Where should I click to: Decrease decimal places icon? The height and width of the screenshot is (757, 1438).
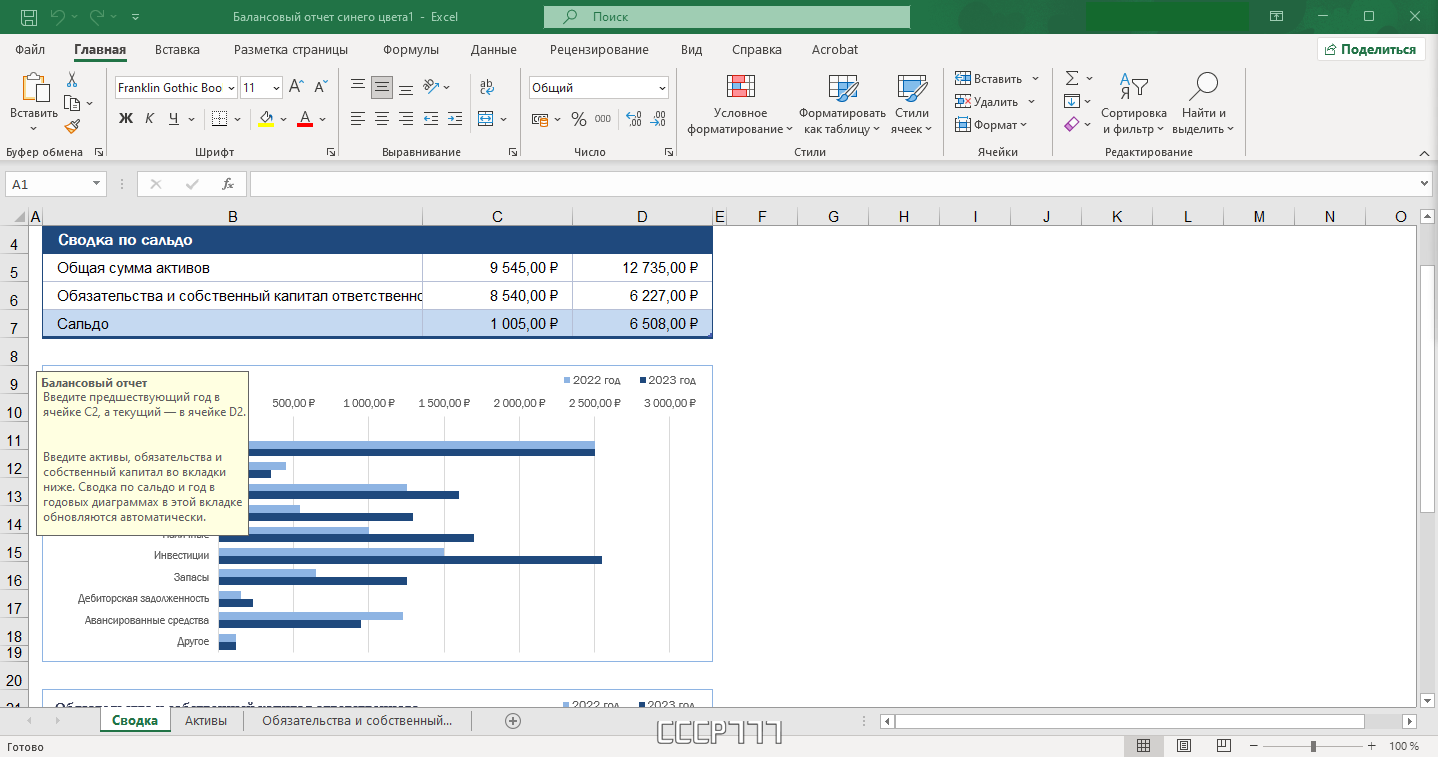coord(658,119)
